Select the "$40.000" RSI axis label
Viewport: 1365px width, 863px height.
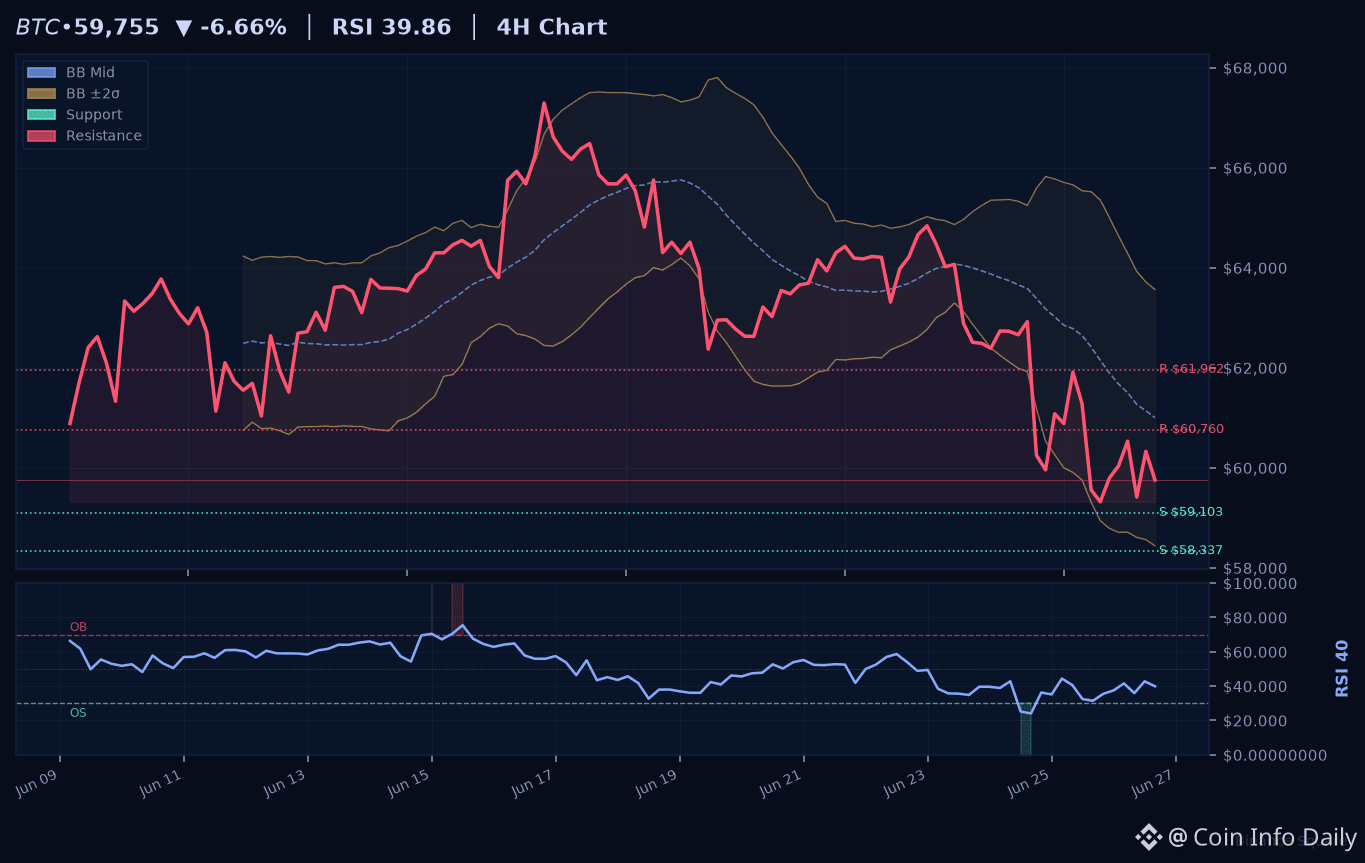click(x=1256, y=686)
